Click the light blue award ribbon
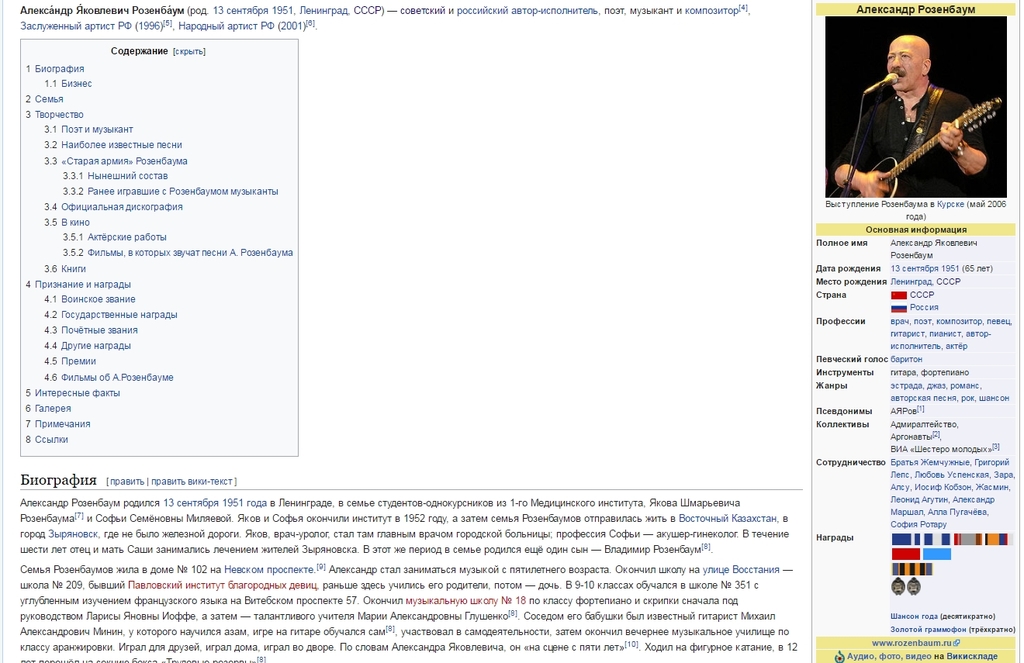The height and width of the screenshot is (663, 1024). point(937,554)
